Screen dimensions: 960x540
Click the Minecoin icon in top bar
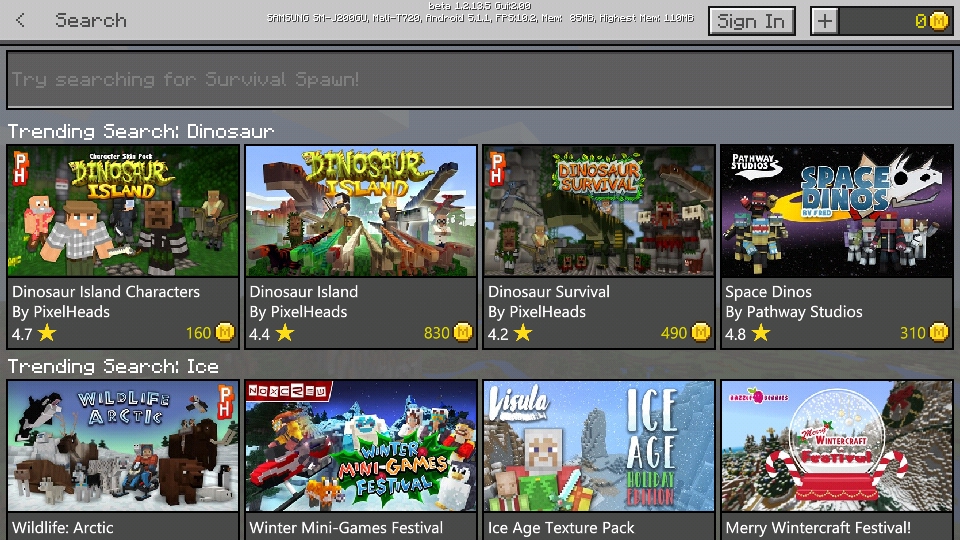[938, 21]
